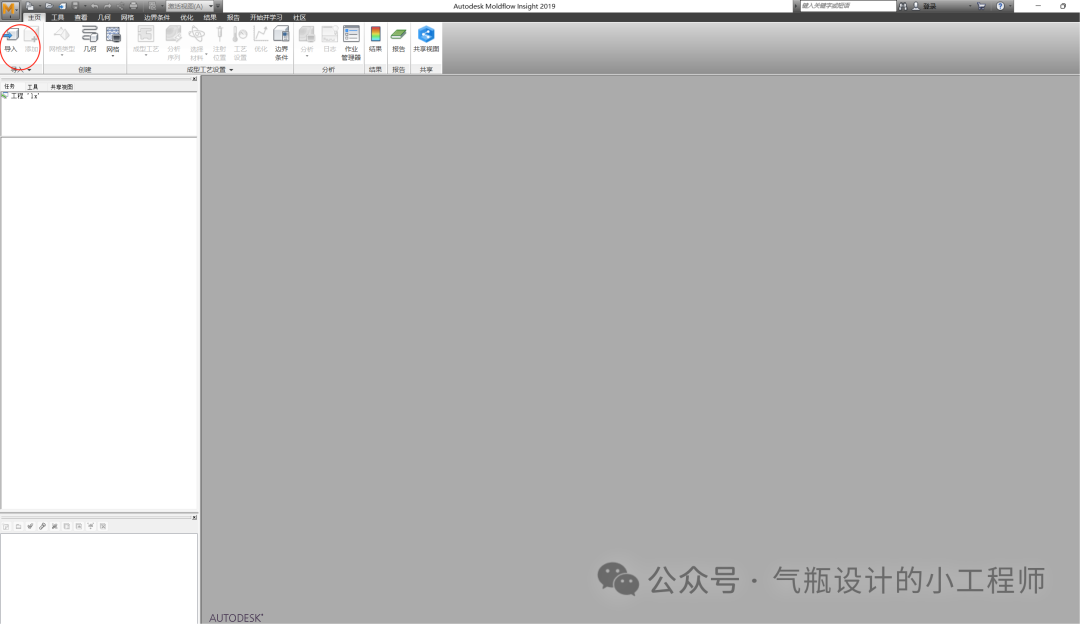
Task: Select the 边界条件 ribbon tab
Action: point(157,17)
